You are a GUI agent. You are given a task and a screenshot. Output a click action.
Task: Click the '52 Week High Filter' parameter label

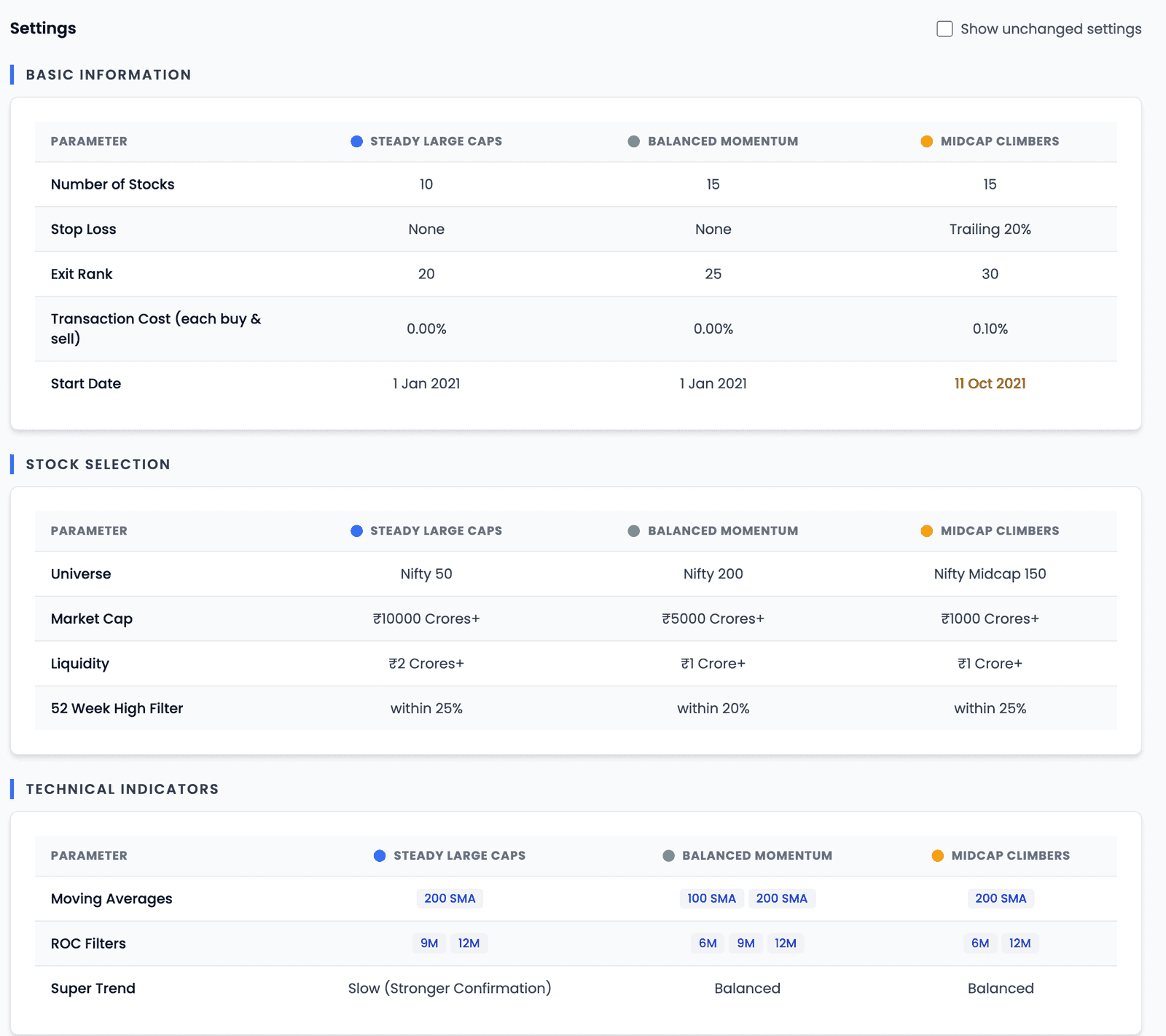click(117, 709)
